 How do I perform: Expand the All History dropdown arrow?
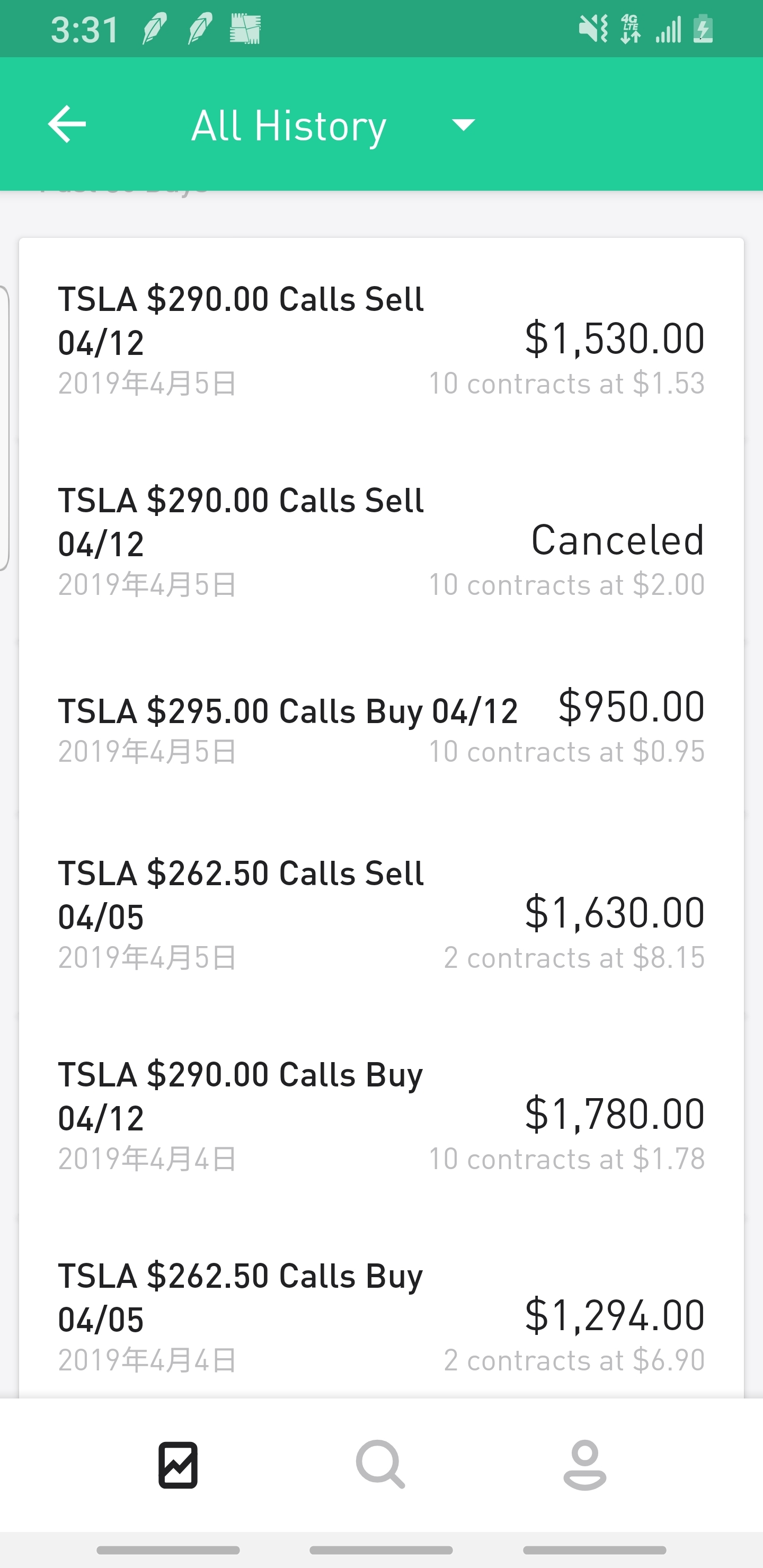click(x=464, y=125)
